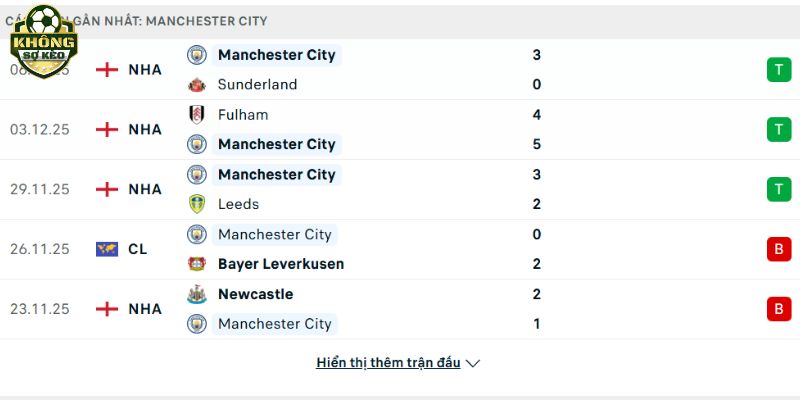Open the Leeds team name link
800x400 pixels.
[238, 204]
